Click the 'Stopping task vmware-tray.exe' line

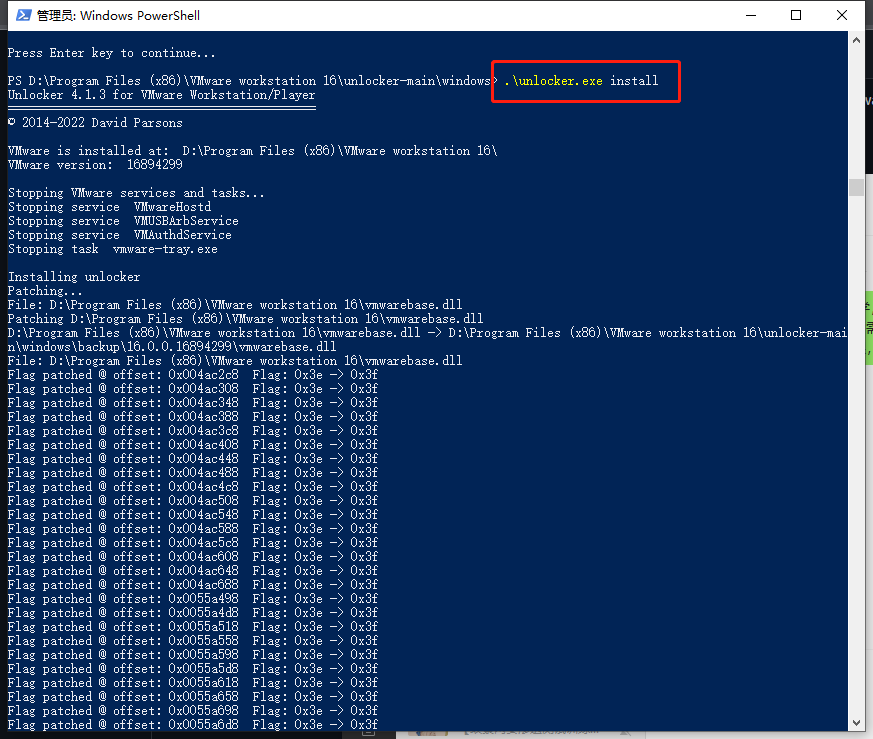(x=112, y=249)
